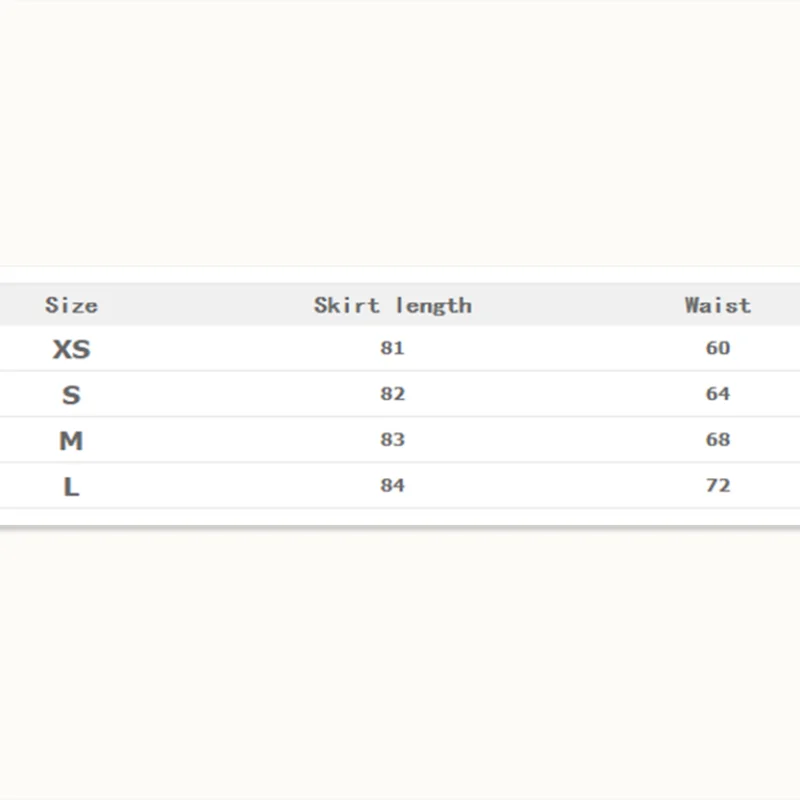The image size is (800, 800).
Task: Click the Size column header
Action: [71, 305]
